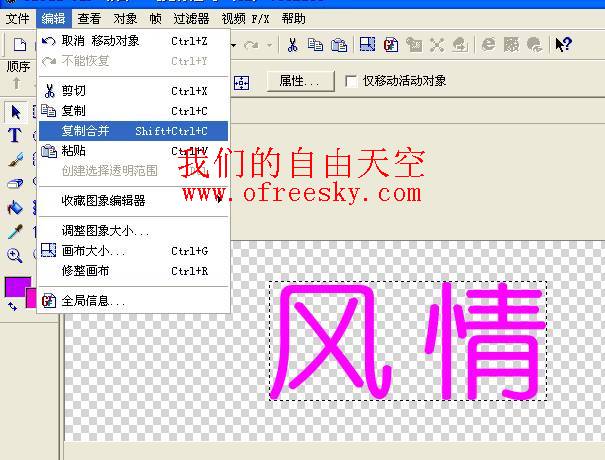Click the scissors cut toolbar icon
Image resolution: width=605 pixels, height=460 pixels.
coord(292,44)
